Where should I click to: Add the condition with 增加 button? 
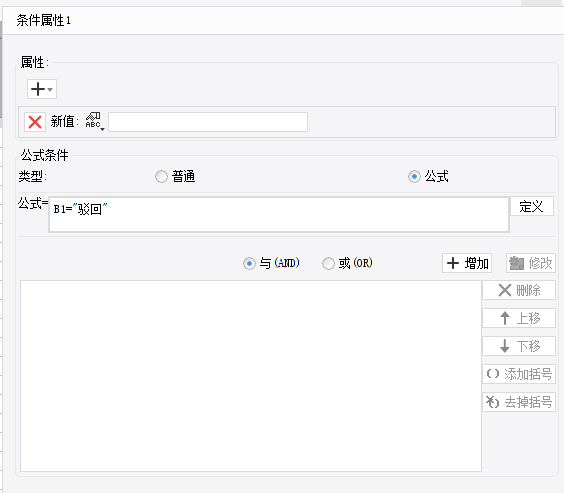click(467, 263)
